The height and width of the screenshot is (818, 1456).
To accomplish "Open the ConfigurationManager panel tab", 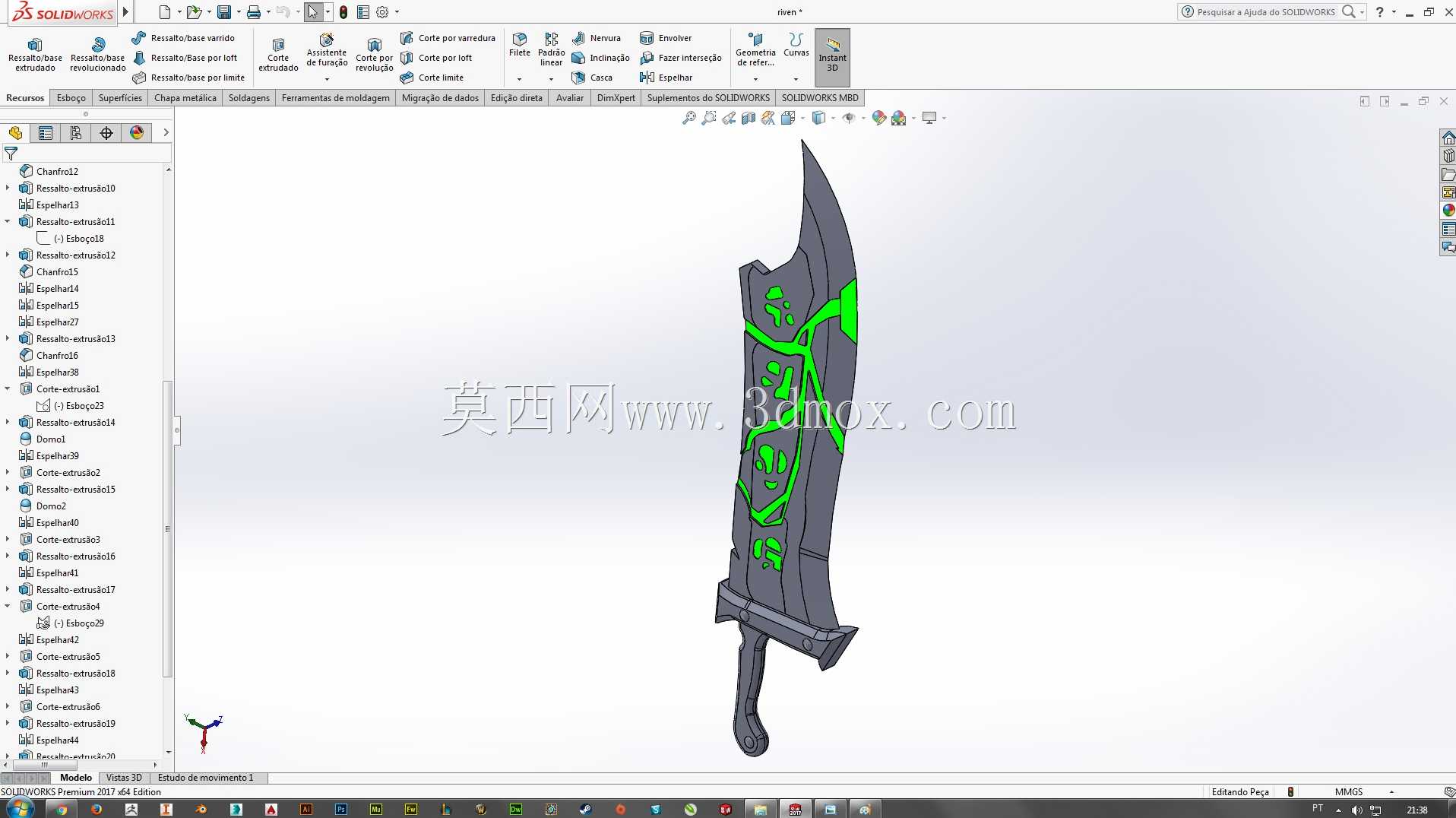I will tap(76, 133).
